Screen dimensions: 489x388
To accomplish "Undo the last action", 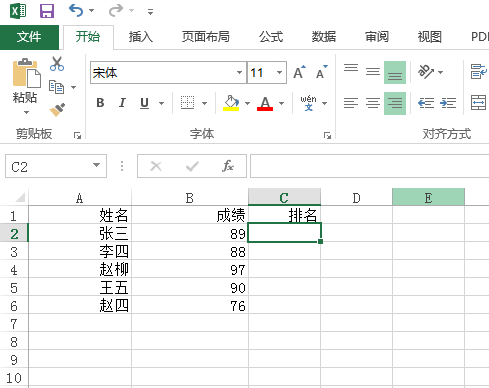I will pos(76,11).
